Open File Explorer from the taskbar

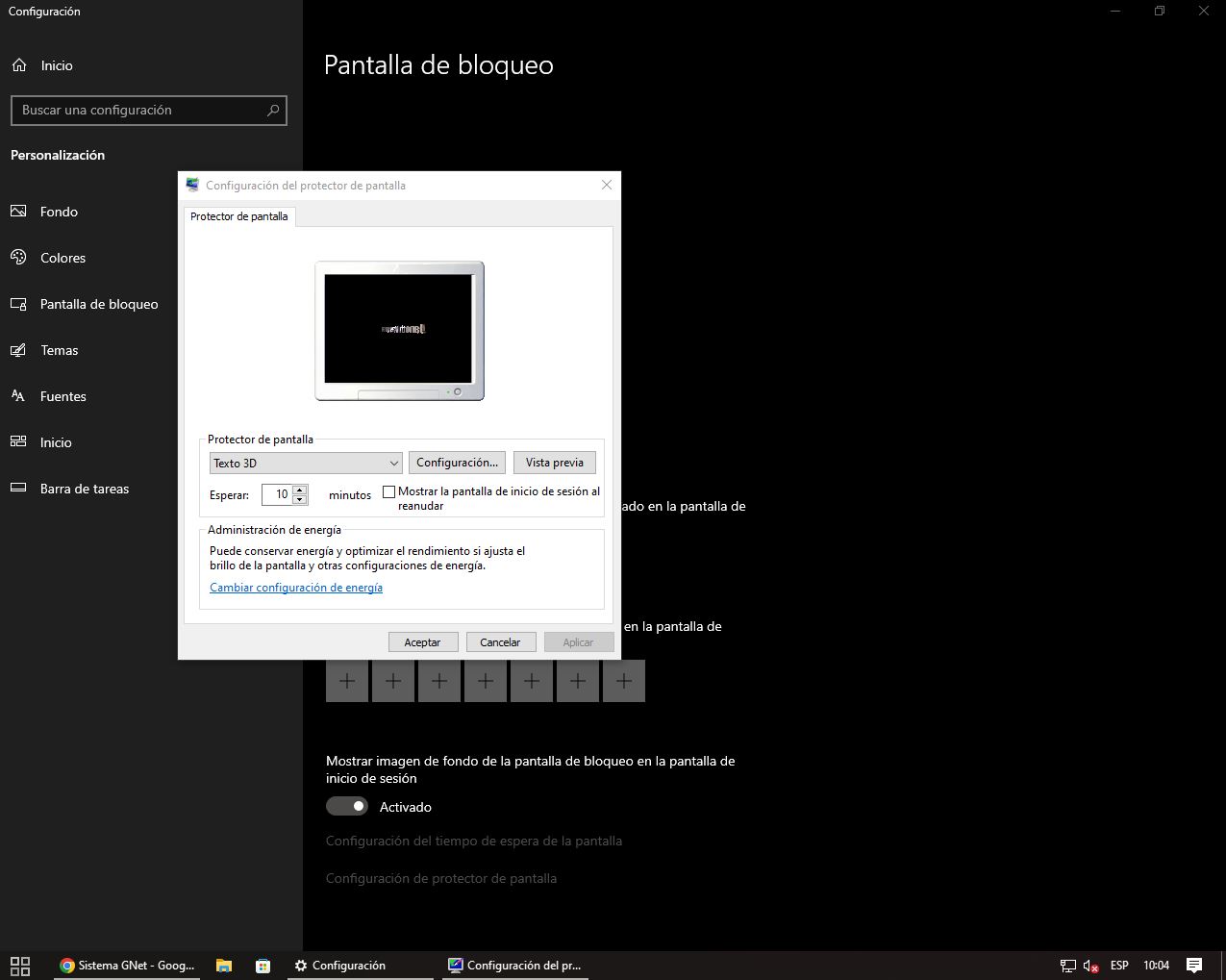click(x=224, y=966)
